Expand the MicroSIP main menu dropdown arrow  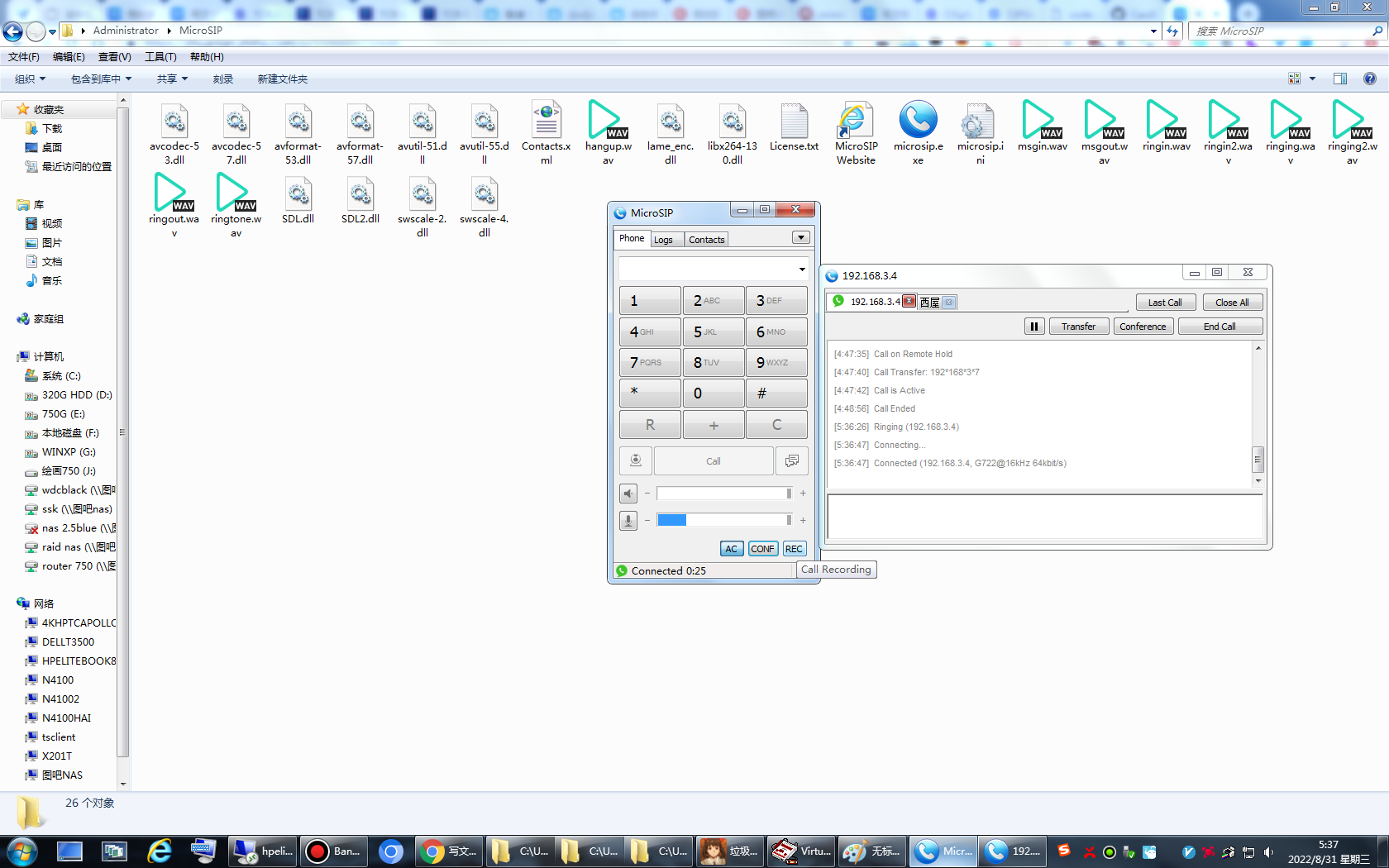click(800, 238)
